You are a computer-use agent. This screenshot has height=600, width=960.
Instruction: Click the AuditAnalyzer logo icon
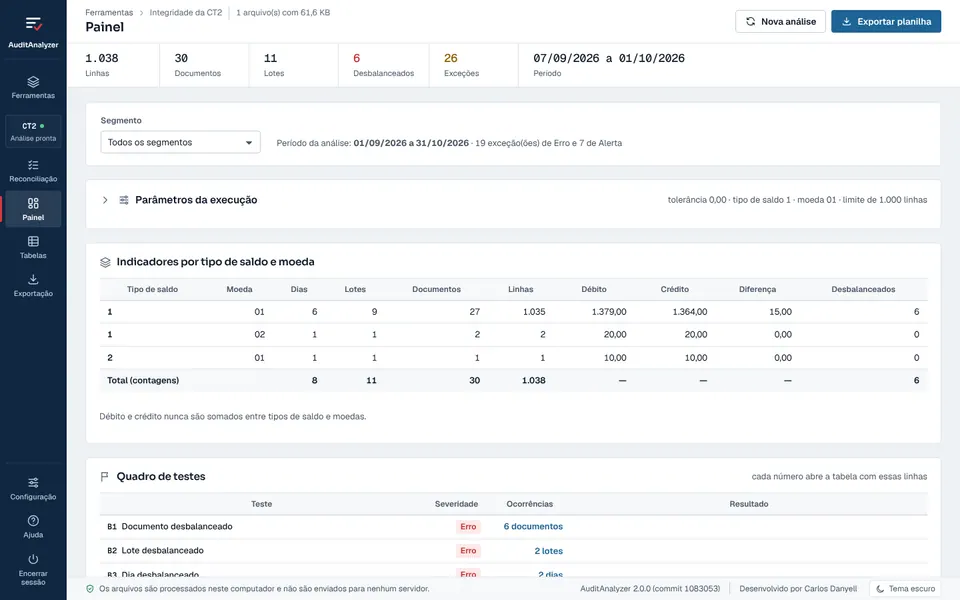click(x=34, y=24)
